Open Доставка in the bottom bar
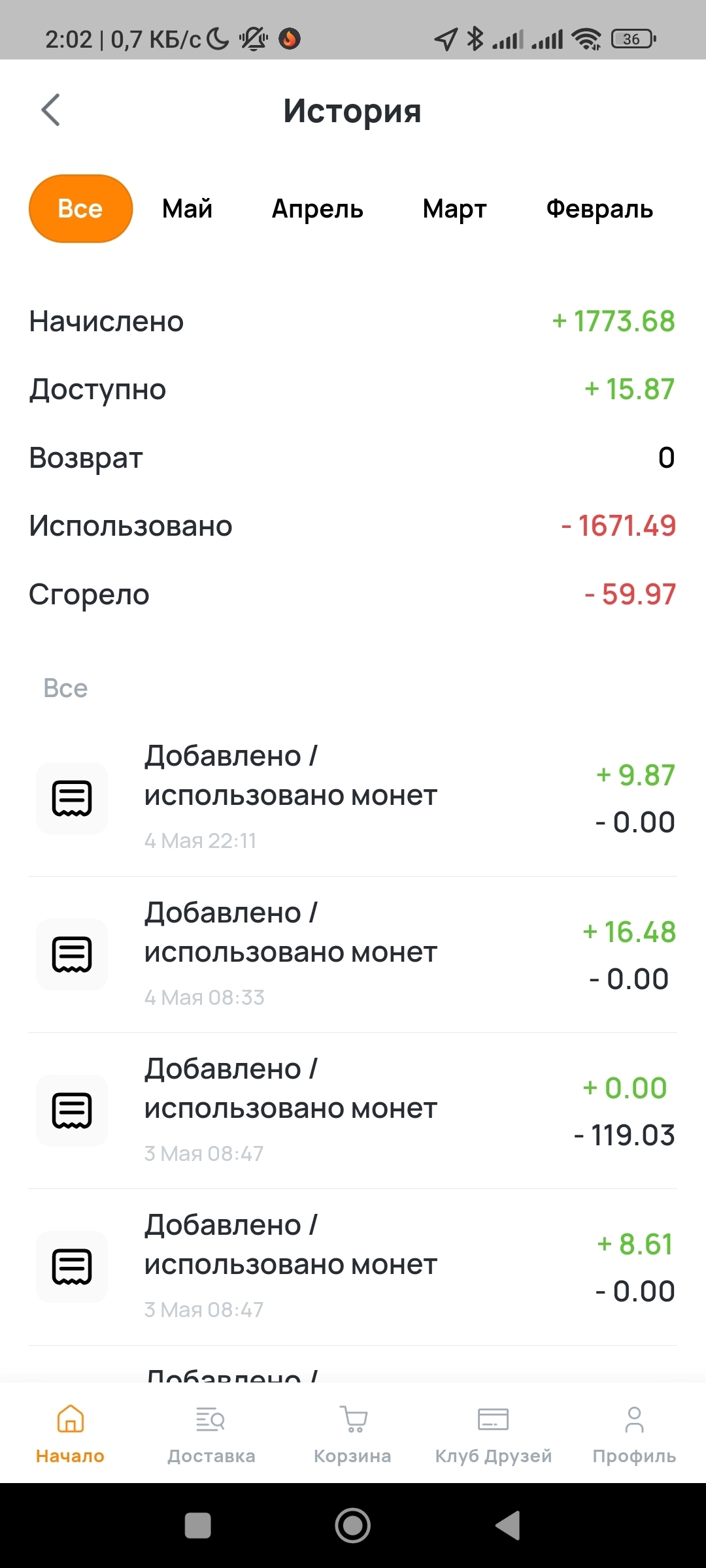 (211, 1419)
